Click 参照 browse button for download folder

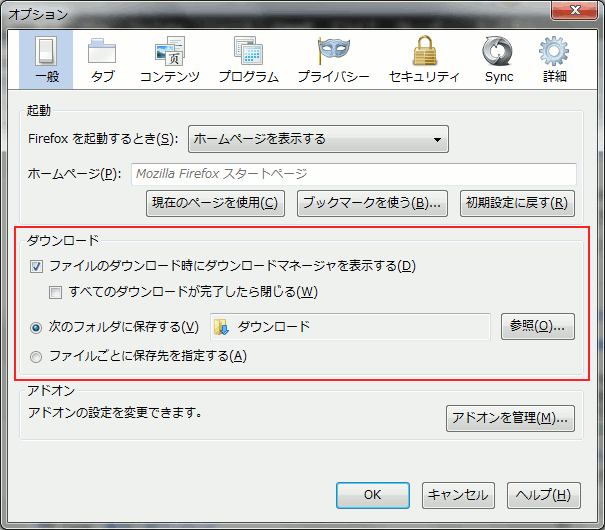[537, 326]
